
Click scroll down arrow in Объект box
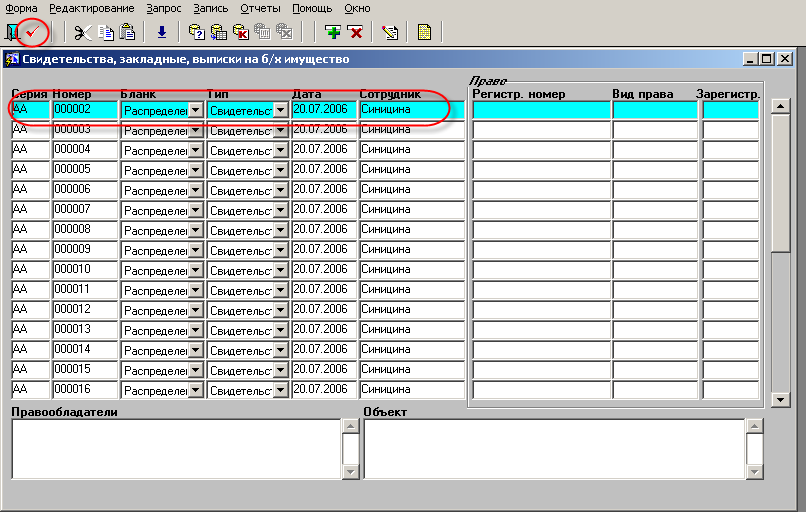click(x=755, y=471)
